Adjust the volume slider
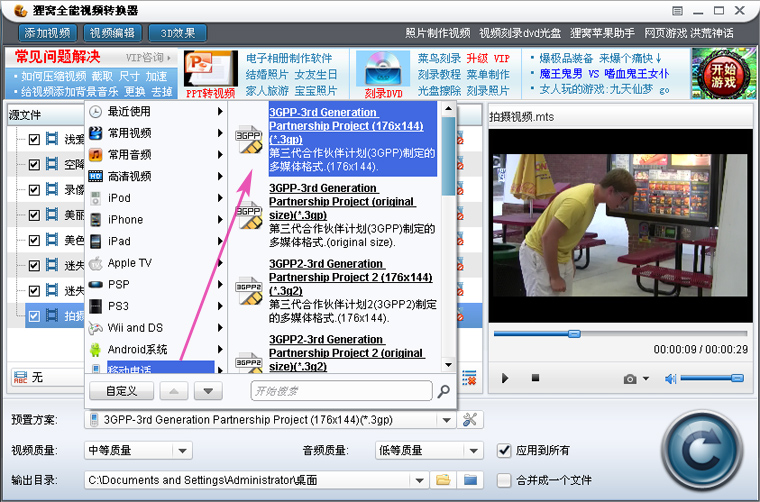Image resolution: width=760 pixels, height=502 pixels. (712, 378)
